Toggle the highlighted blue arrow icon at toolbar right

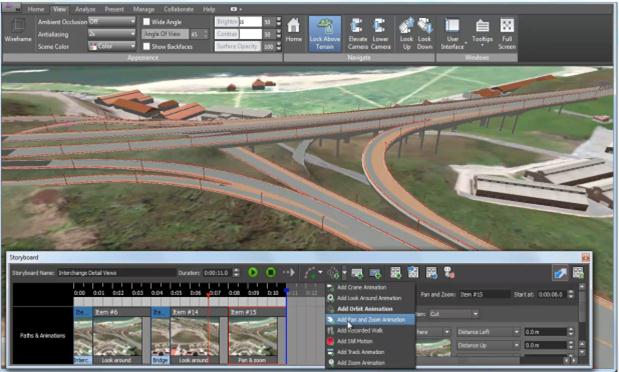(560, 272)
